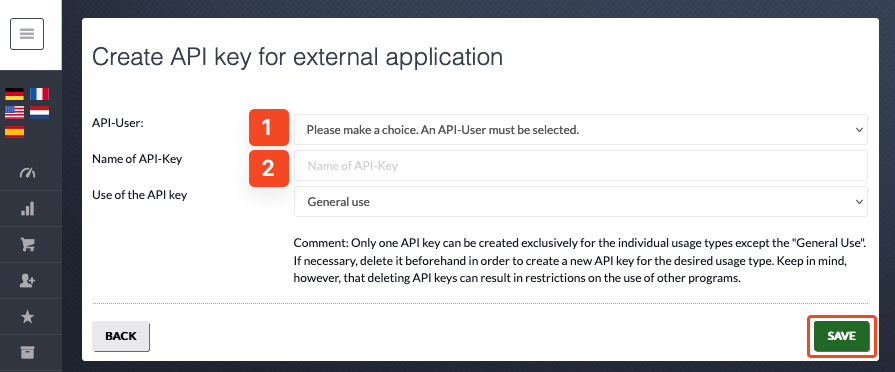Switch language using the French flag
895x372 pixels.
pos(39,95)
